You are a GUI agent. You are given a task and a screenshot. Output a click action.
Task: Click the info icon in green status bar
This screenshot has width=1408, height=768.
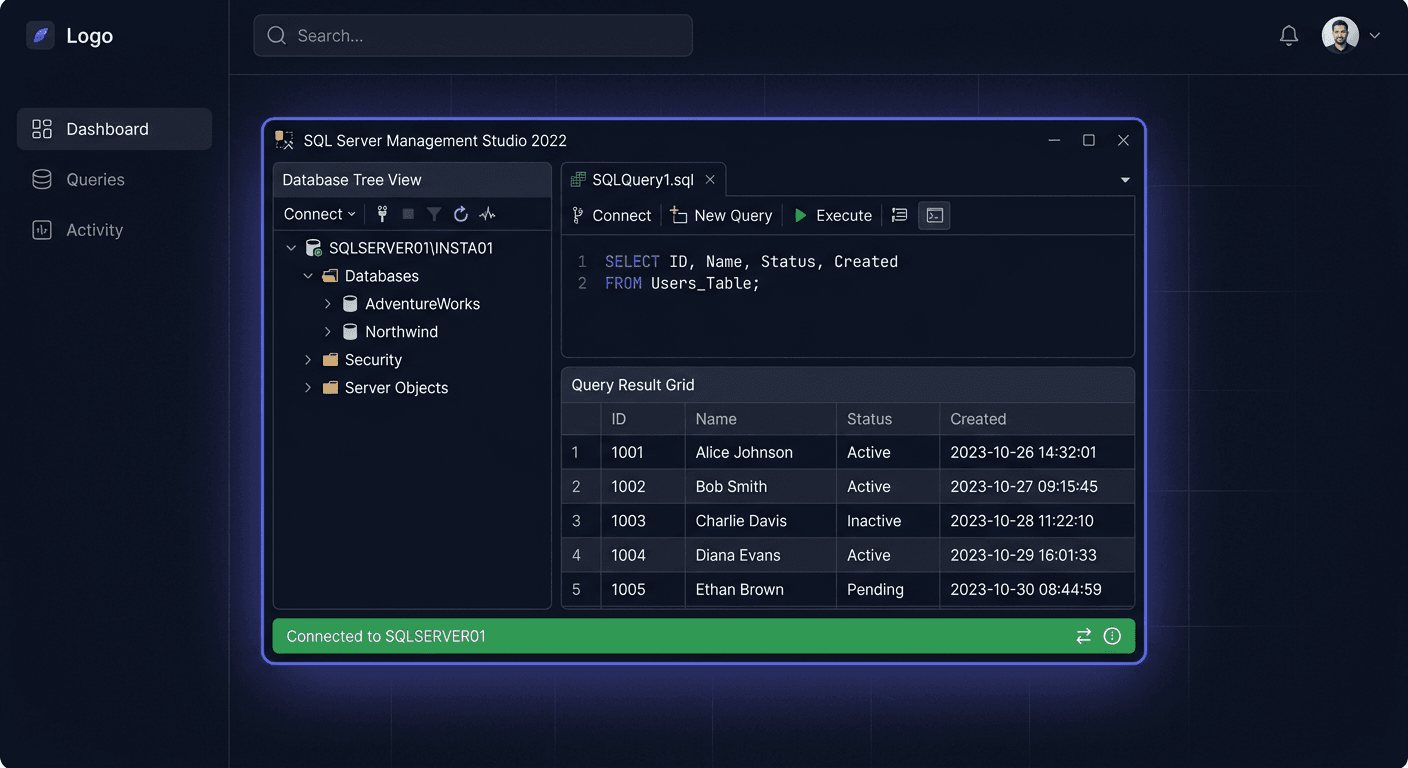pos(1112,636)
